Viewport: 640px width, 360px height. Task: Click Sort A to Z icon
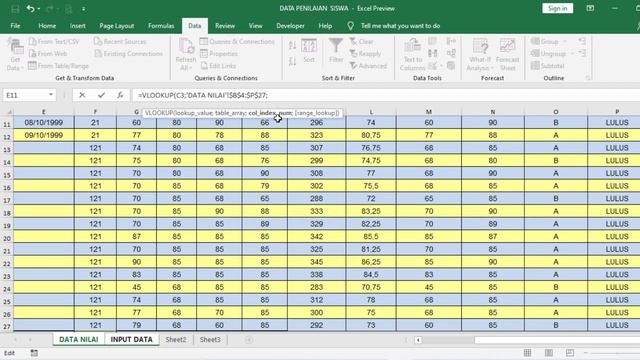[292, 45]
